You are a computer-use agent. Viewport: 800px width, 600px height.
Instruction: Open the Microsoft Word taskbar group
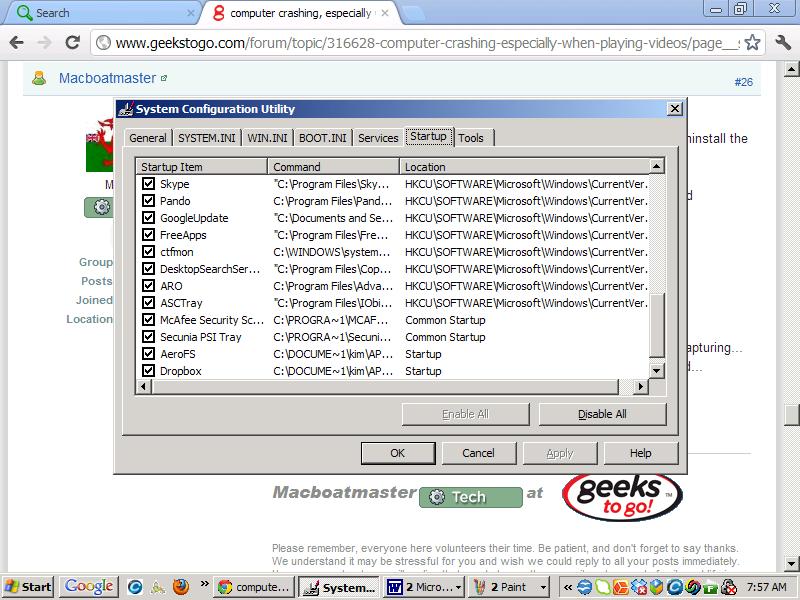(x=424, y=587)
